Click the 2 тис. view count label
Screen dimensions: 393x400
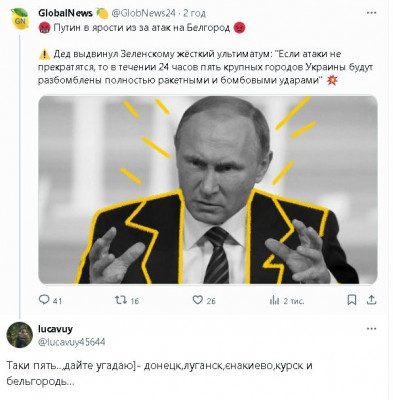(x=294, y=301)
